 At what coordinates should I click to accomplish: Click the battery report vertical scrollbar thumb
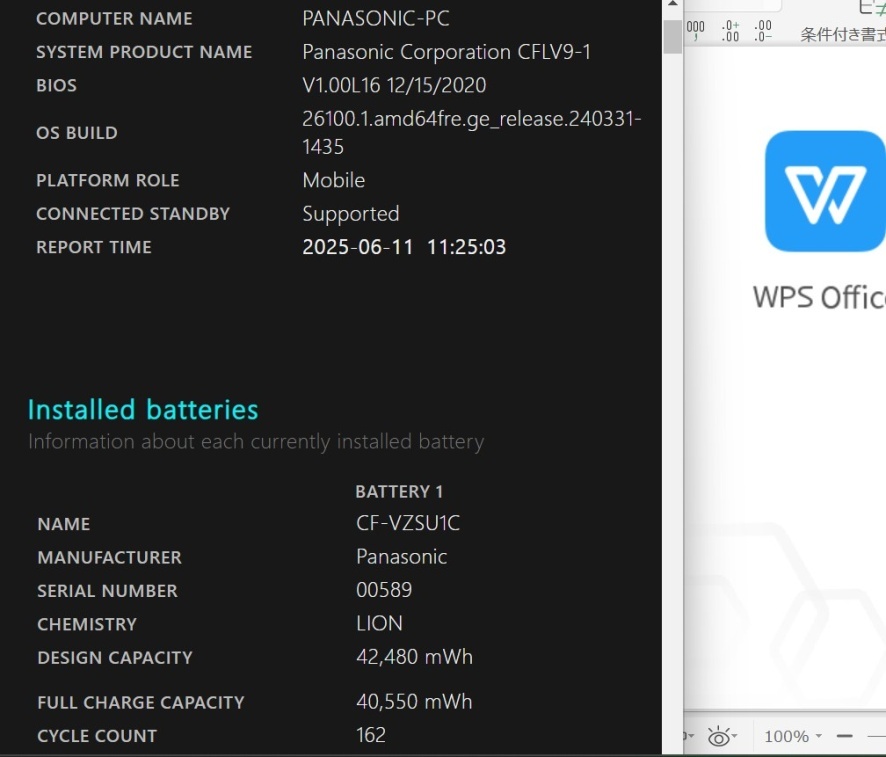click(672, 37)
